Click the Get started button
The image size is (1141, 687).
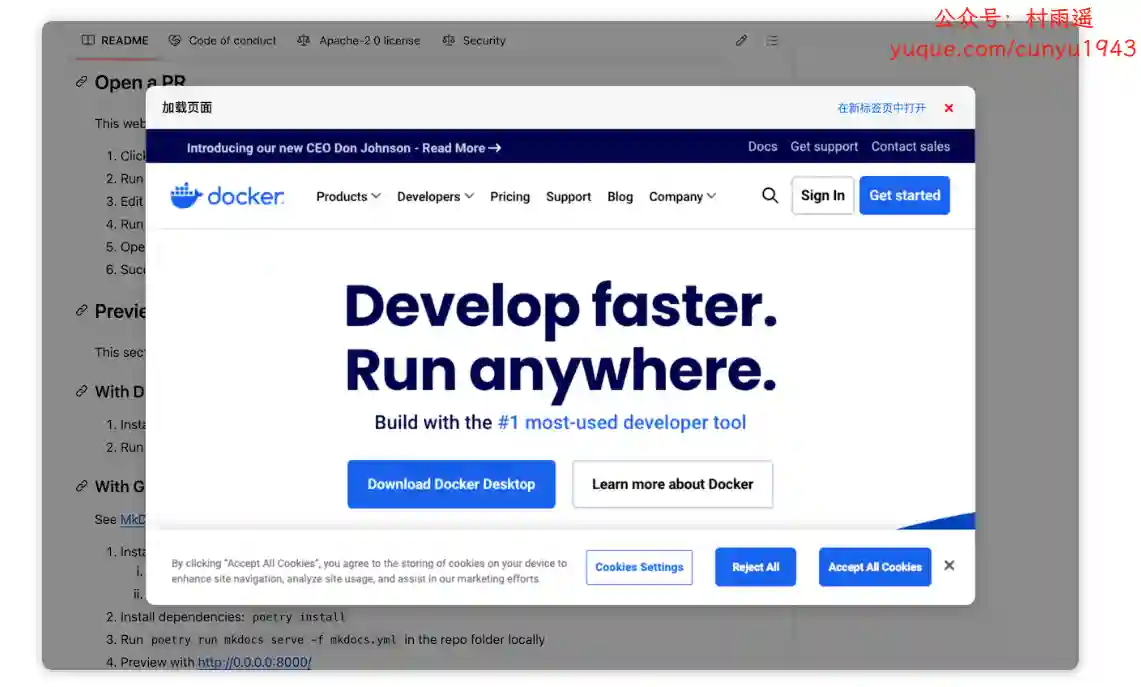(x=905, y=195)
